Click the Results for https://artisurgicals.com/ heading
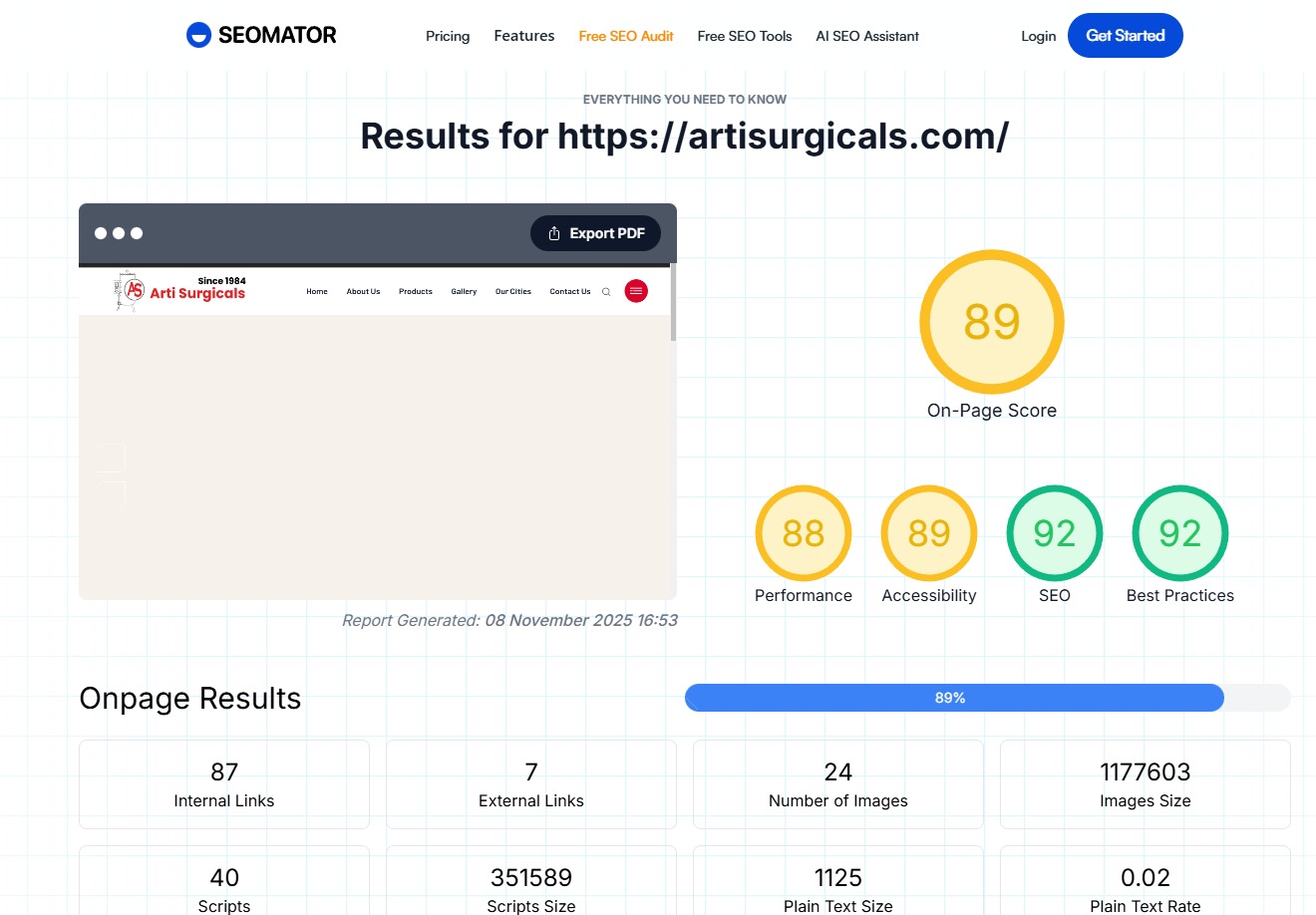This screenshot has width=1316, height=915. point(685,136)
